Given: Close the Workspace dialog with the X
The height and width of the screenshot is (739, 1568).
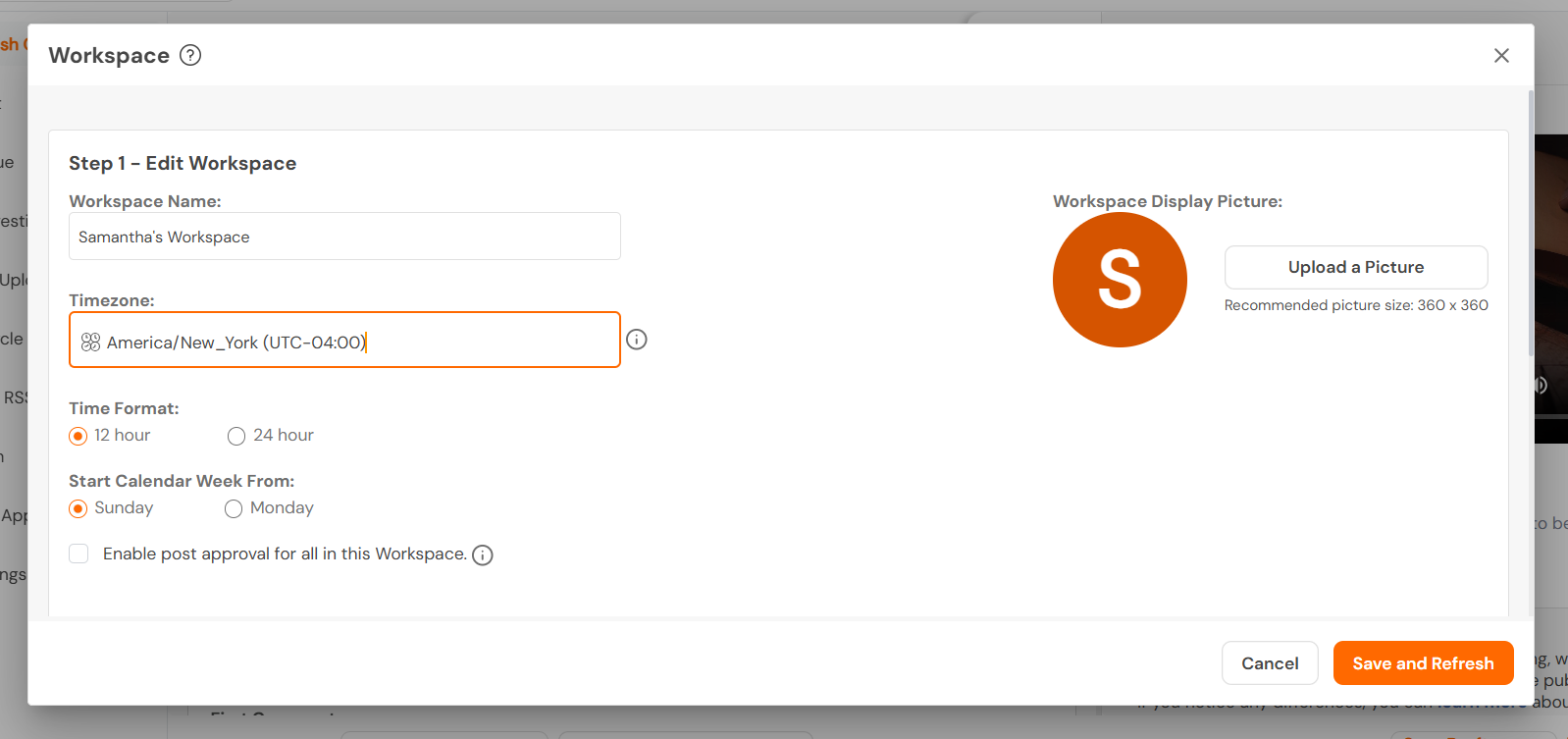Looking at the screenshot, I should [x=1501, y=56].
